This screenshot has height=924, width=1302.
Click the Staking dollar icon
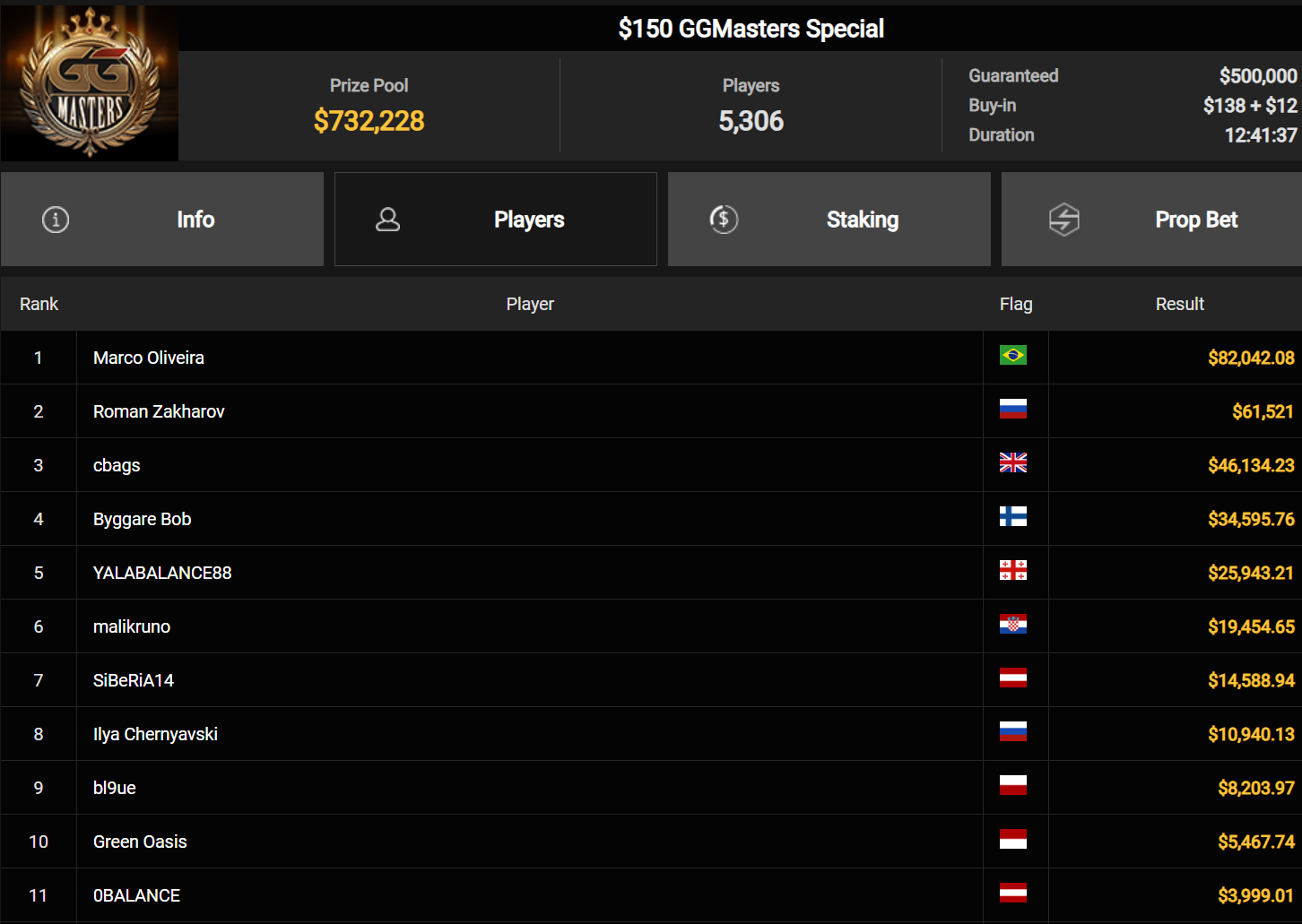tap(724, 220)
